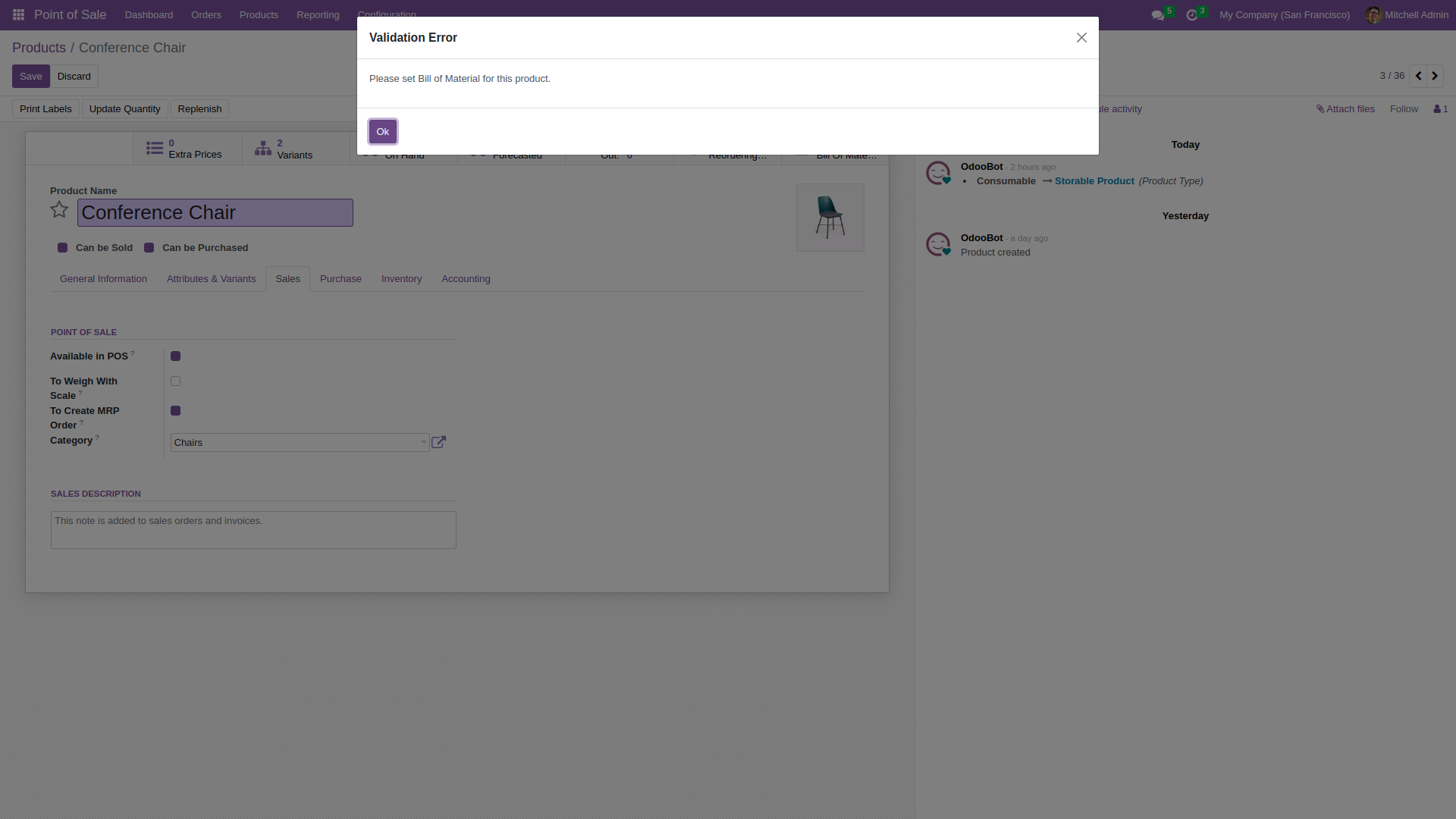Mark Conference Chair as favorite star
Image resolution: width=1456 pixels, height=819 pixels.
coord(59,210)
